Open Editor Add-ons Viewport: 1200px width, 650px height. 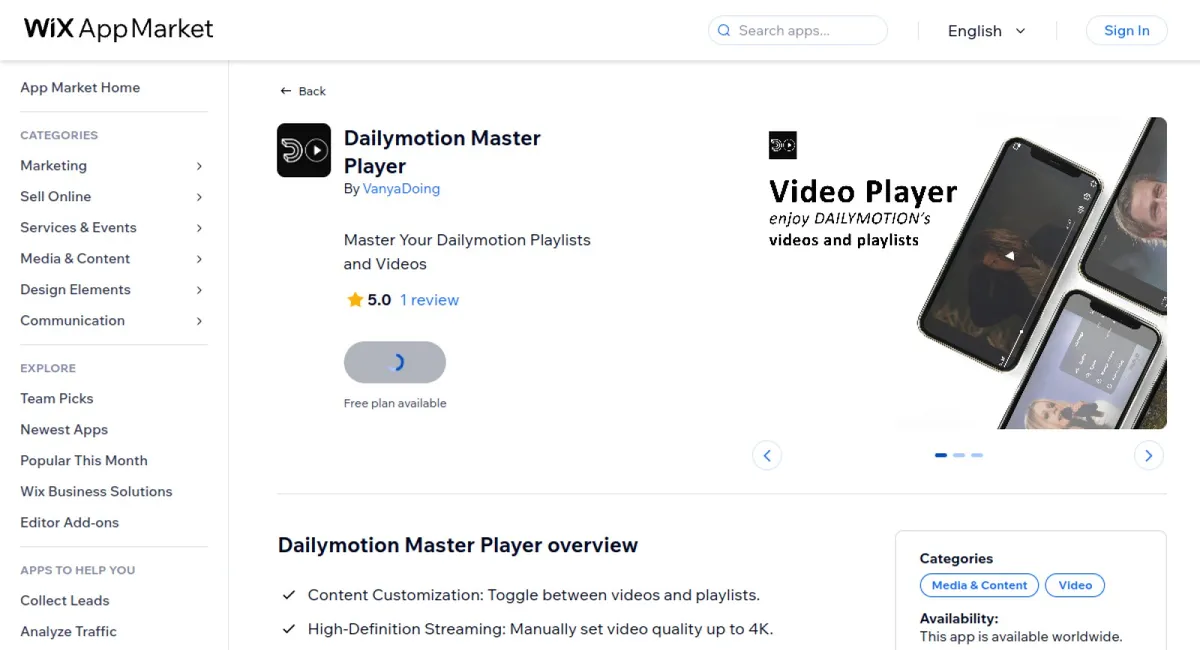click(69, 523)
